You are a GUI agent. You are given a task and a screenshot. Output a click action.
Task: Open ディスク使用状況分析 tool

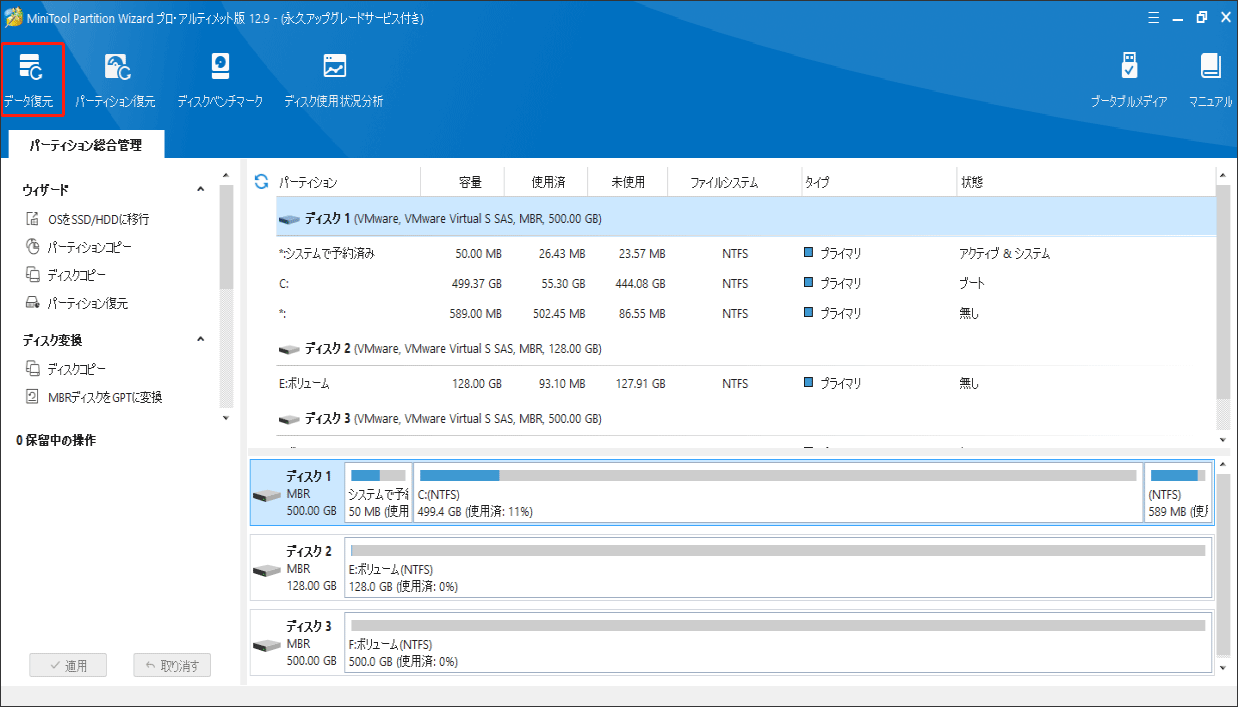(333, 80)
